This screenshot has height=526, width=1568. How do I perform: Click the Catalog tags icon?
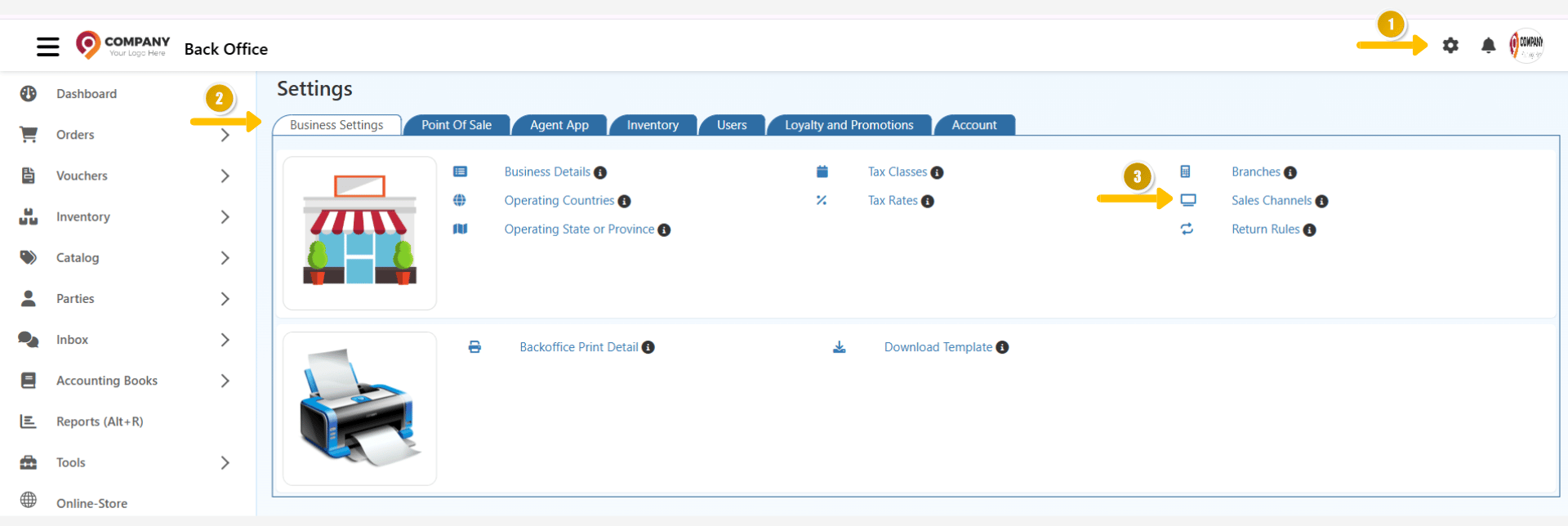[29, 257]
